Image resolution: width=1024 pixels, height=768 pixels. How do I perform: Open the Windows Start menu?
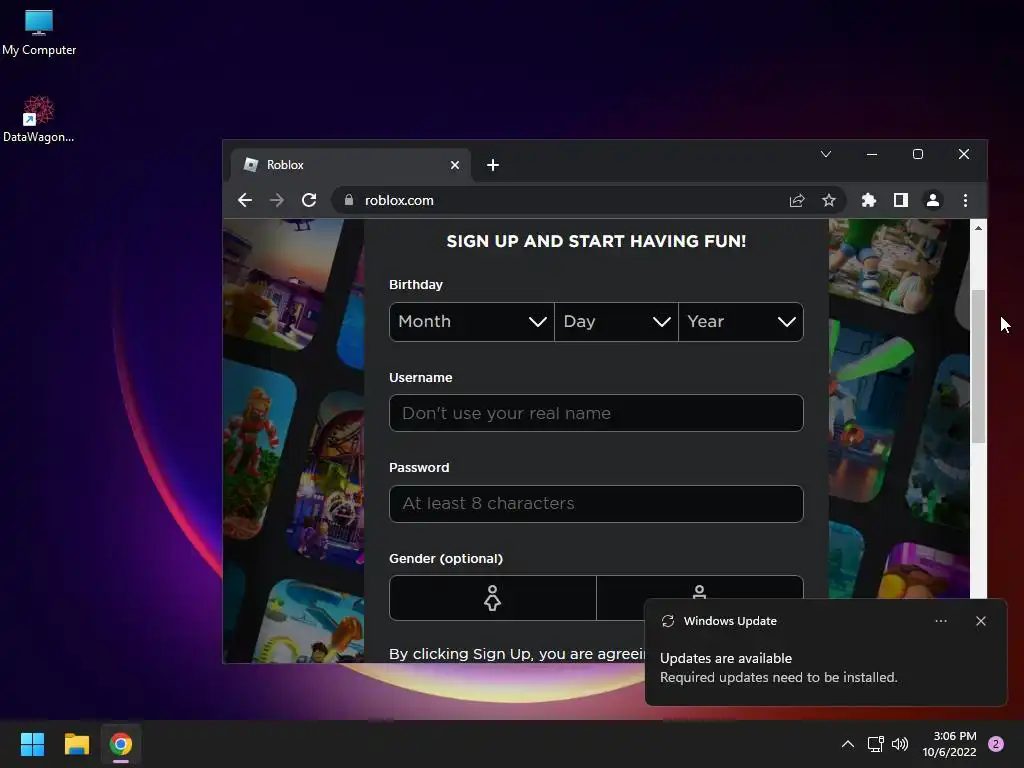(x=33, y=744)
